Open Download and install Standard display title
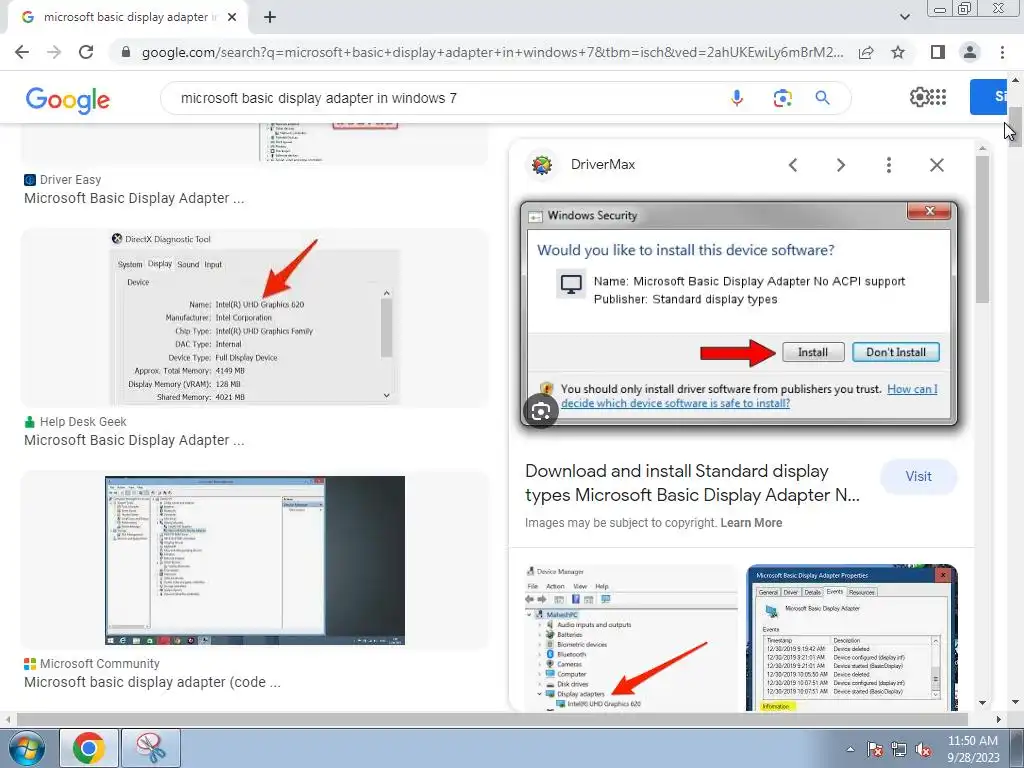The image size is (1024, 768). point(692,483)
